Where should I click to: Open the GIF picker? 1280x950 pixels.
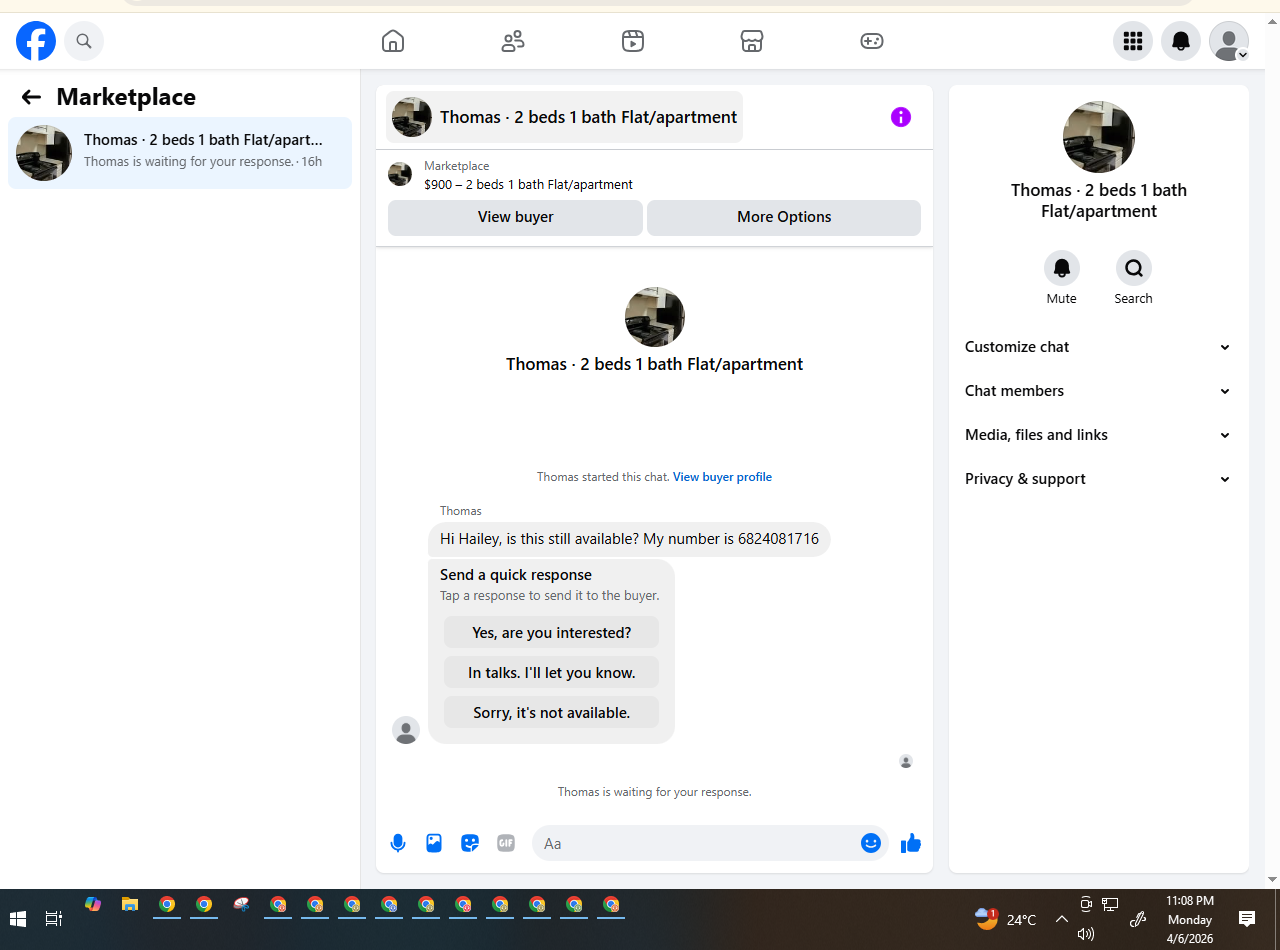[506, 843]
